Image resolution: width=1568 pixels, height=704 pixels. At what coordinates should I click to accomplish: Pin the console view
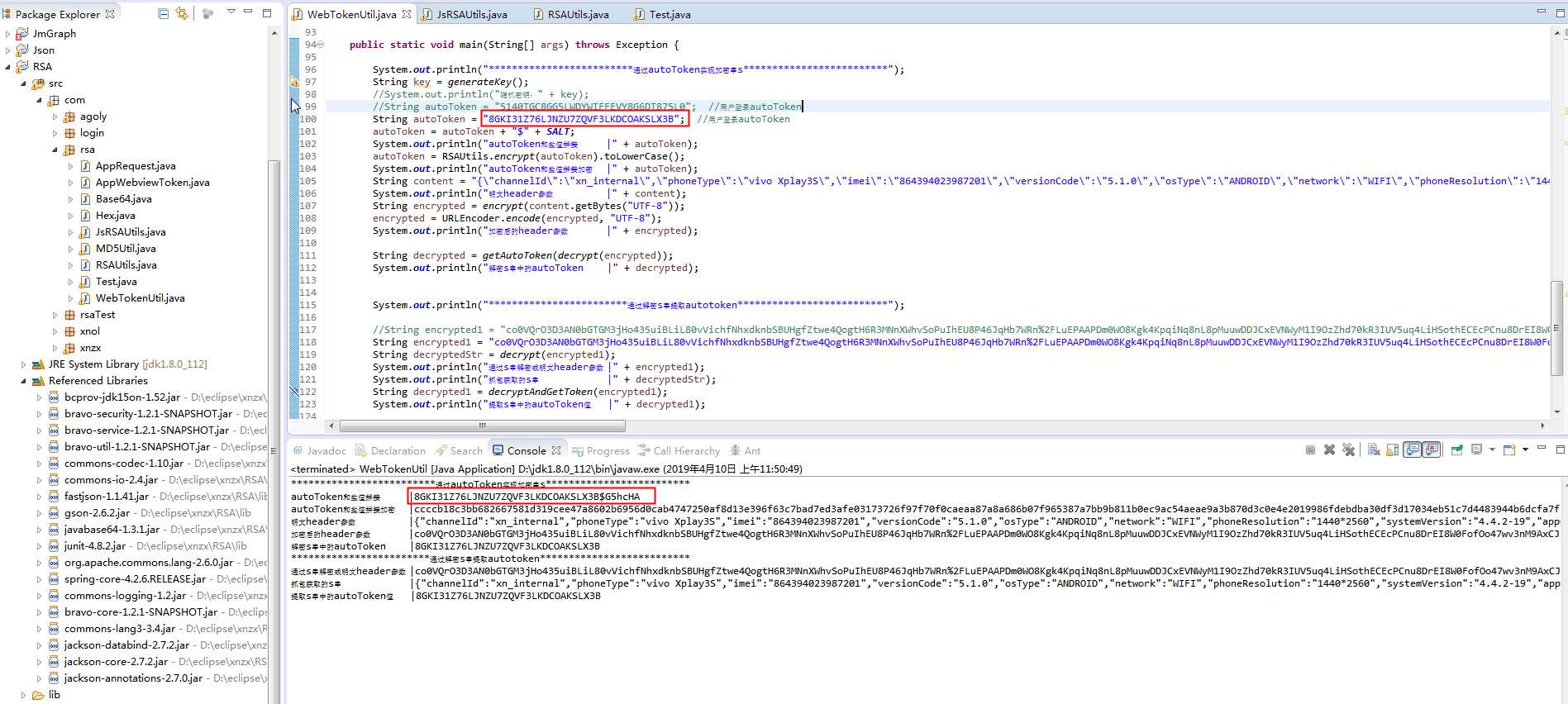click(x=1457, y=450)
